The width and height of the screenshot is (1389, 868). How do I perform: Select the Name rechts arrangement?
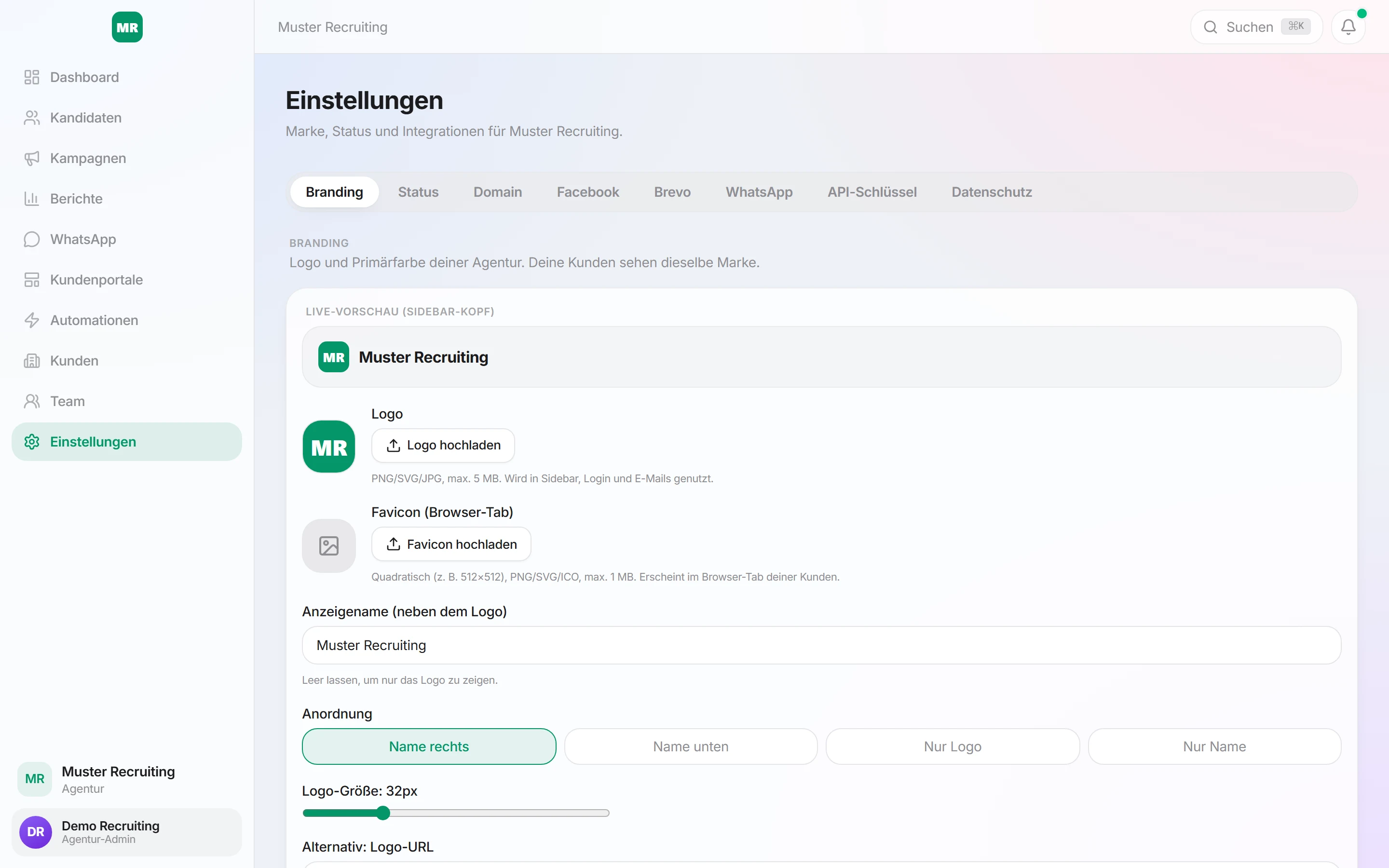coord(429,746)
